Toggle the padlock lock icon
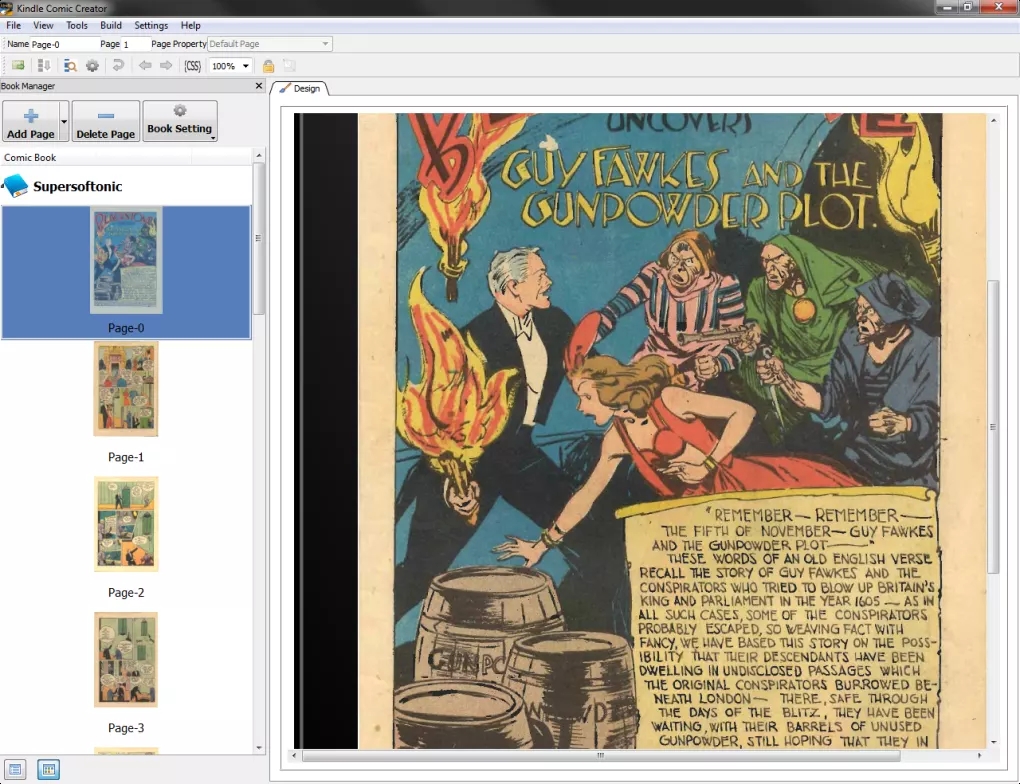 [x=268, y=66]
